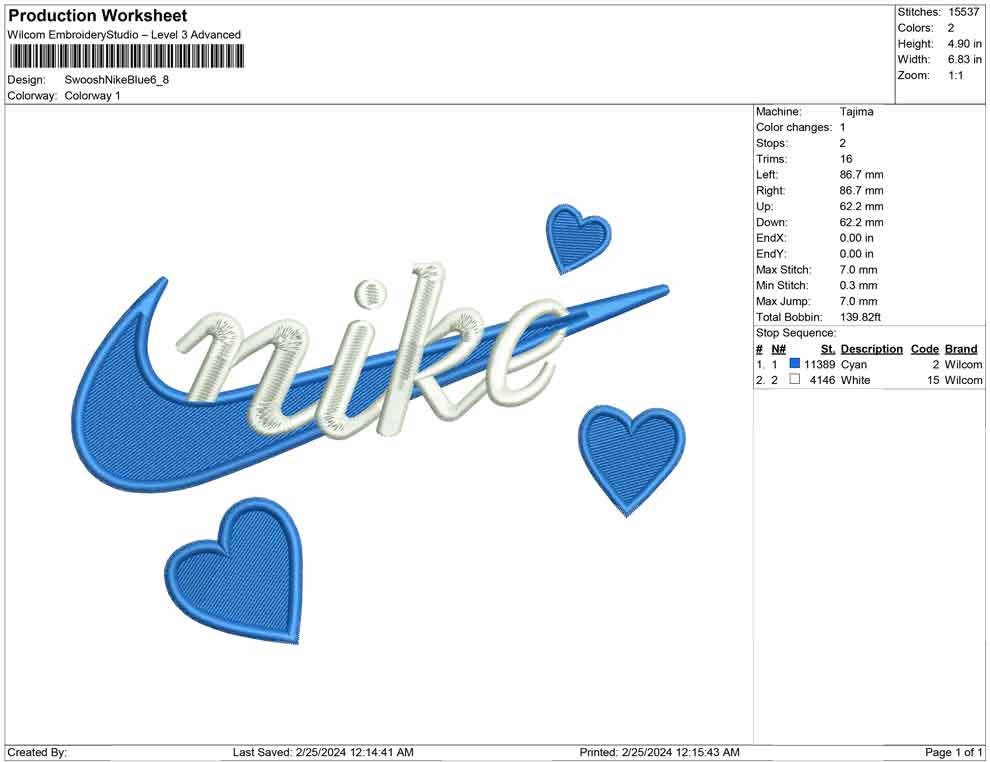The height and width of the screenshot is (762, 990).
Task: Click the stitch count '4146' in row 2
Action: click(822, 380)
